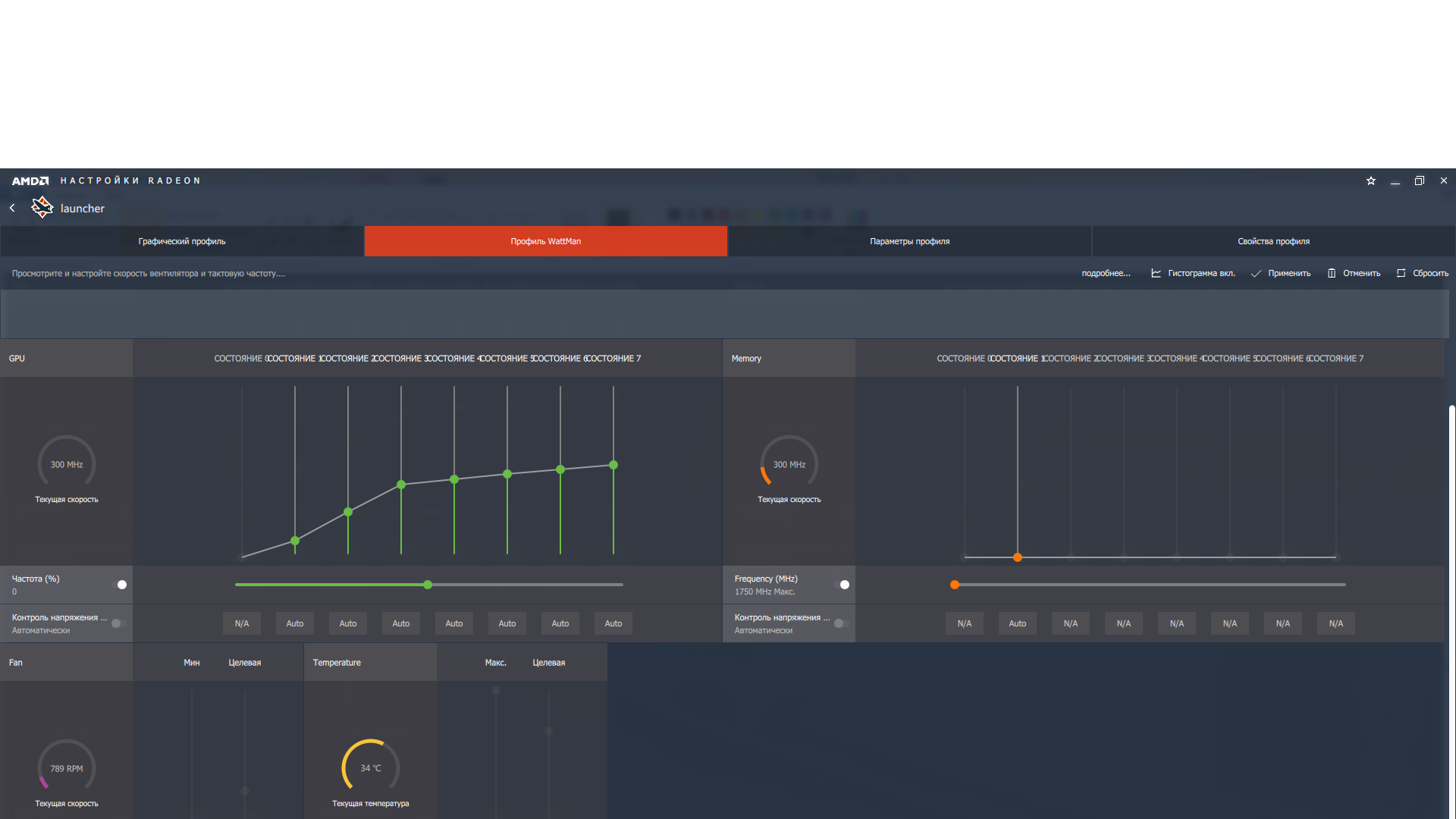
Task: Toggle the GPU Частота (%) switch
Action: 119,585
